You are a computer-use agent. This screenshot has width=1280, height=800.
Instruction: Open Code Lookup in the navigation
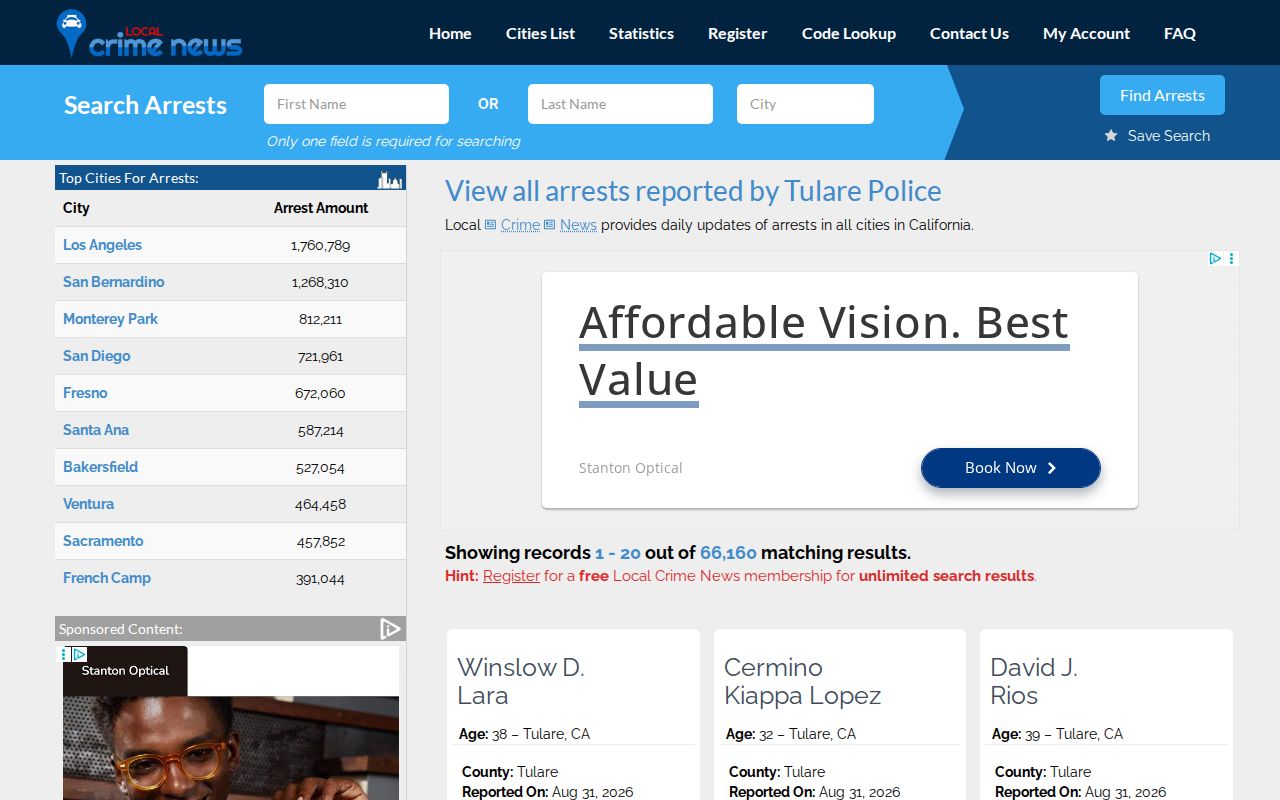849,33
